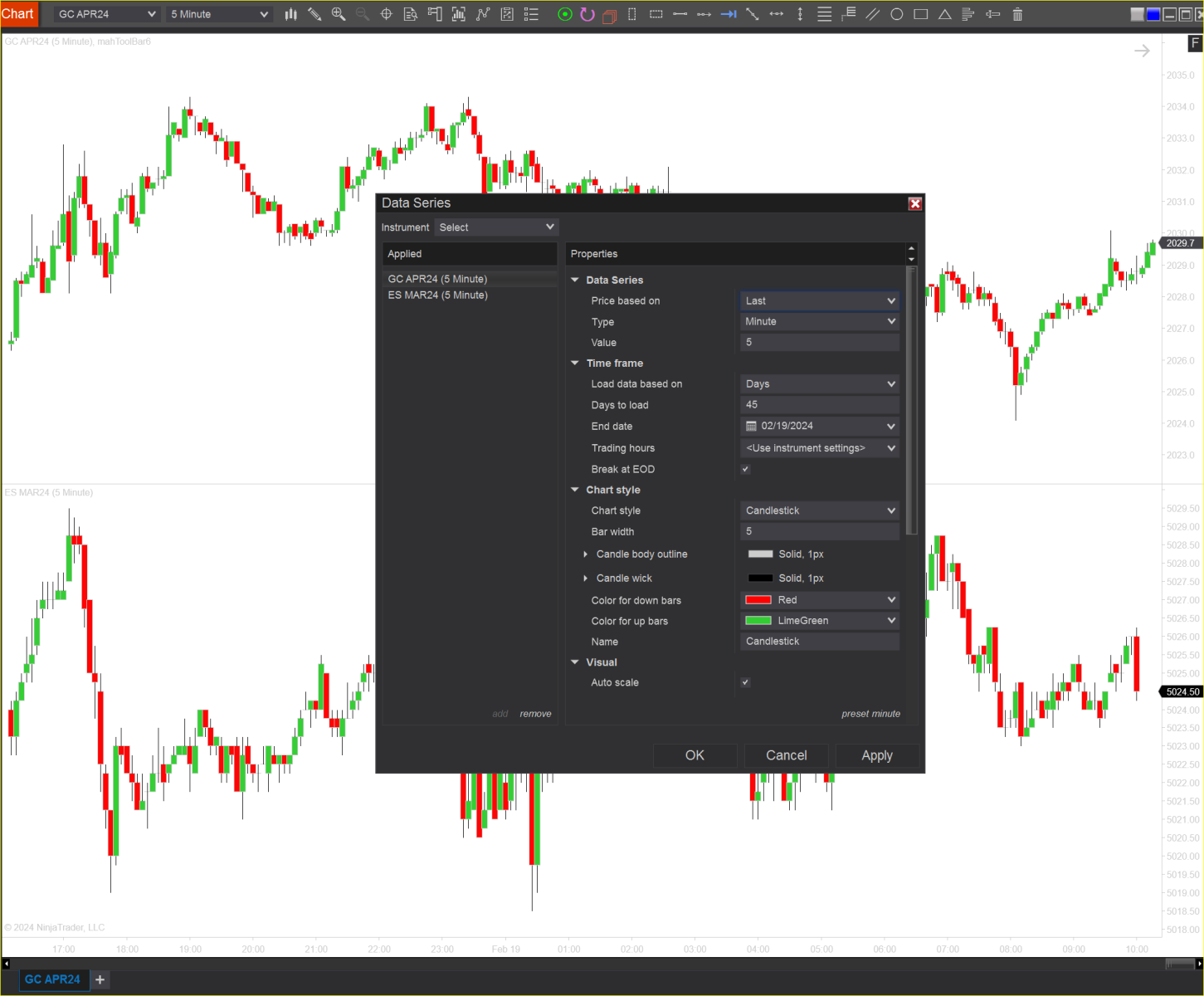This screenshot has width=1204, height=996.
Task: Select the dashed rectangle region tool
Action: pos(656,14)
